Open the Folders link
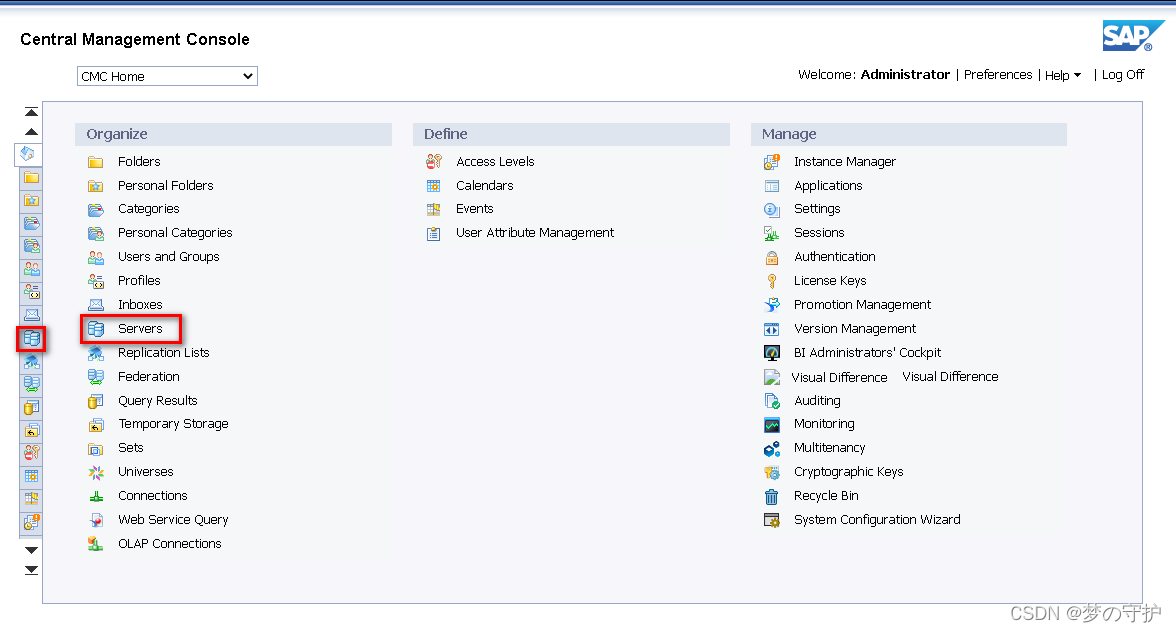1176x632 pixels. [x=139, y=161]
